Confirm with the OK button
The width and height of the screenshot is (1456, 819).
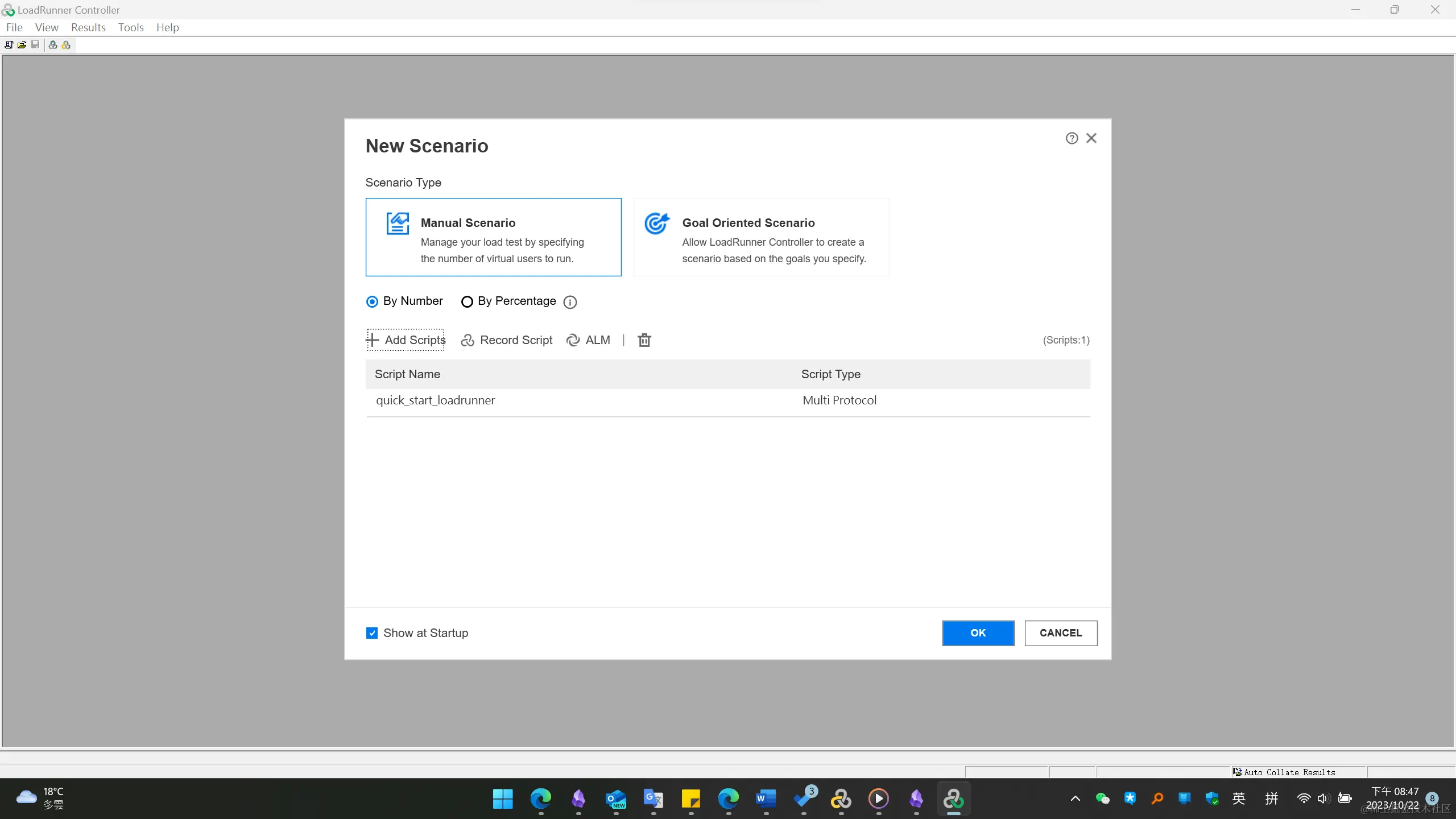(978, 633)
